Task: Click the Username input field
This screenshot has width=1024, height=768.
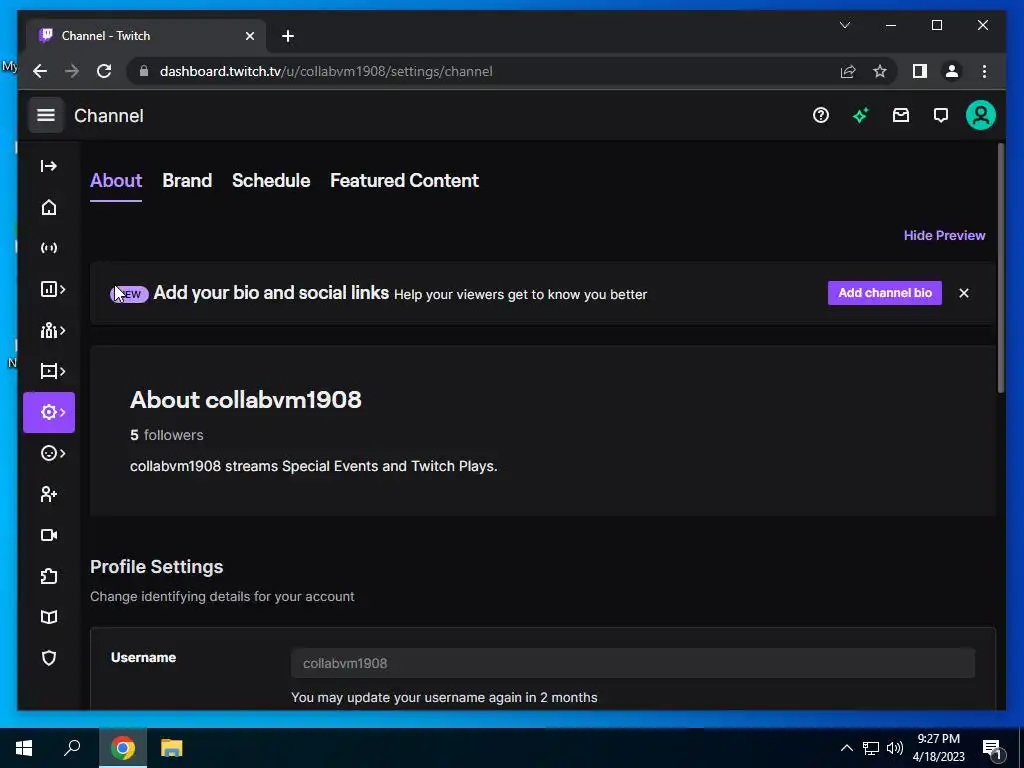Action: tap(633, 664)
